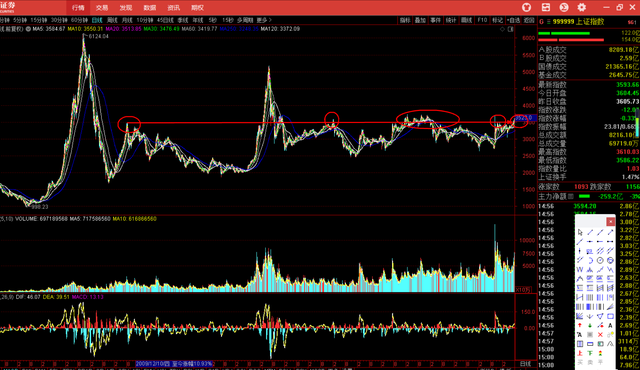Expand the 更多 period options
The image size is (640, 370).
pos(264,20)
